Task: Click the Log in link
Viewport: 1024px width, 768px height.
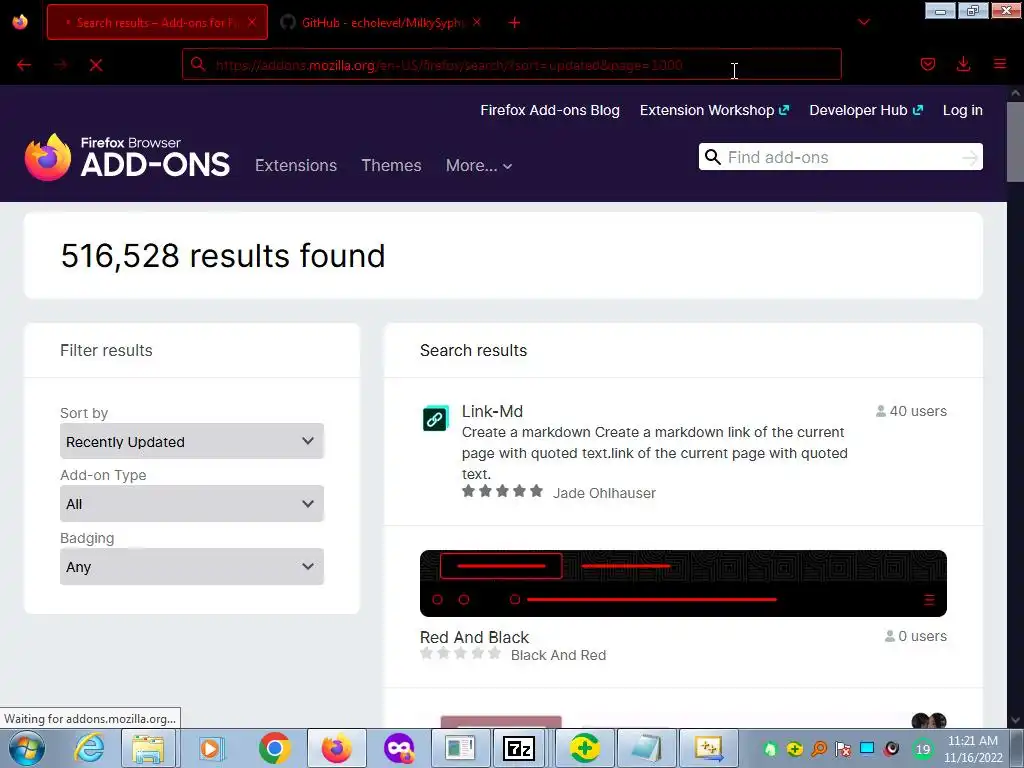Action: (963, 110)
